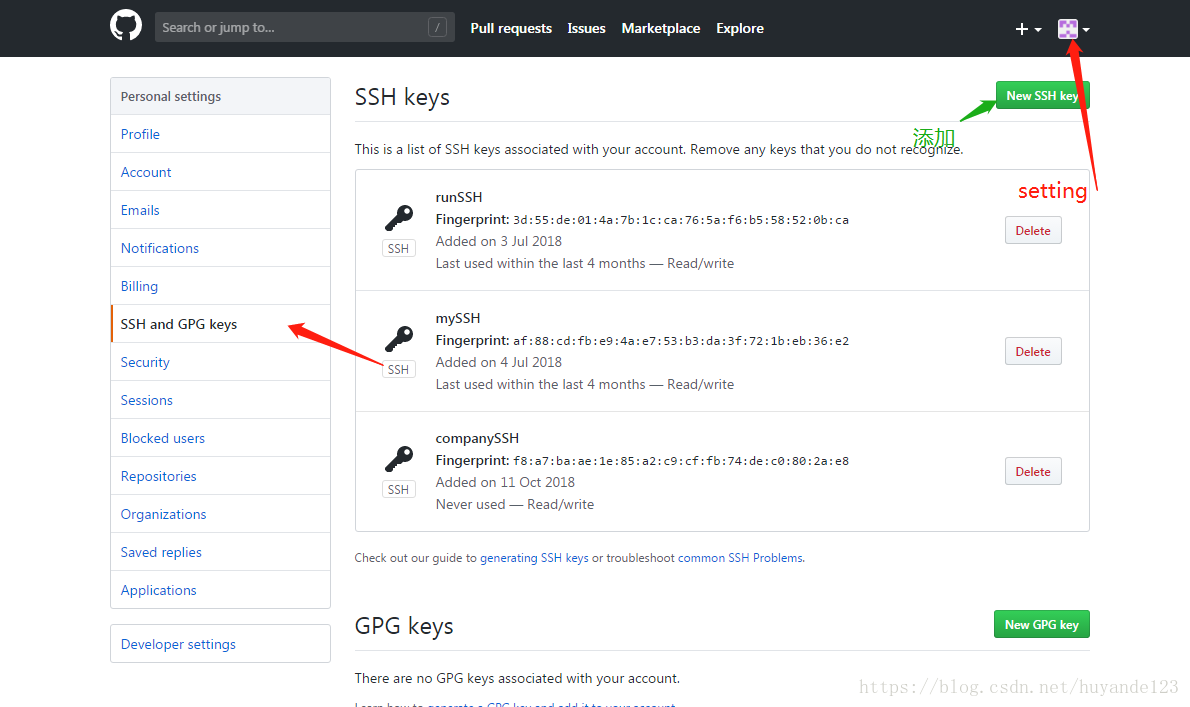Click the Never used — Read/write text

515,504
